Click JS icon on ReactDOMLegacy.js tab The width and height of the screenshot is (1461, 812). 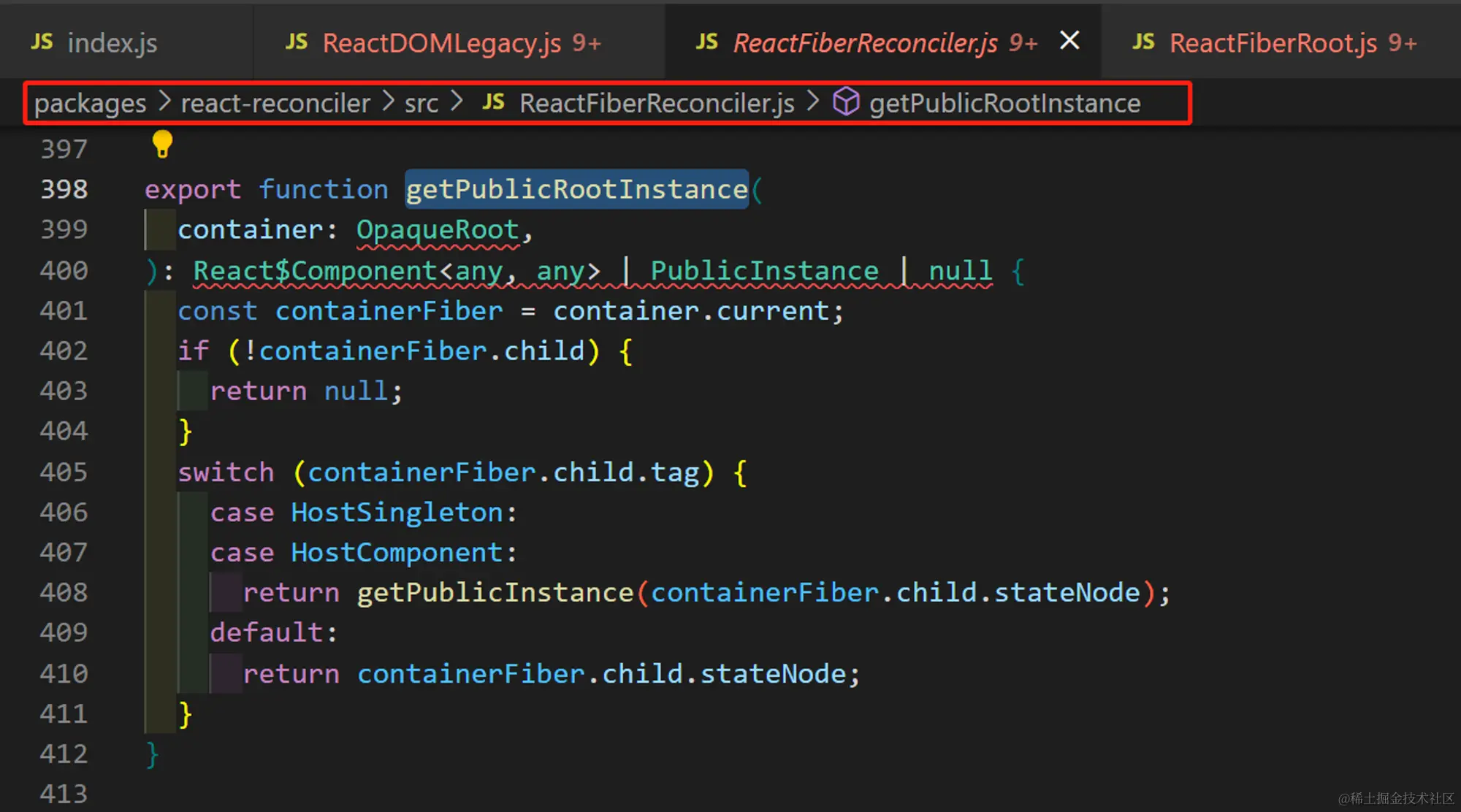(x=297, y=42)
